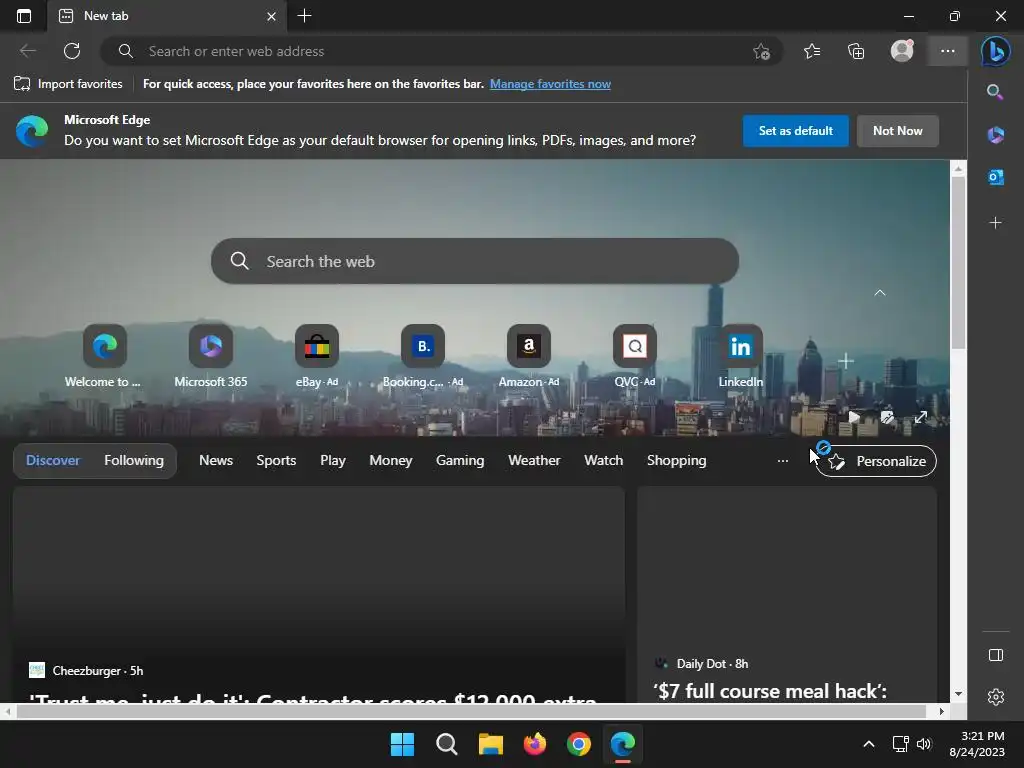Open the profile avatar
This screenshot has height=768, width=1024.
click(902, 51)
